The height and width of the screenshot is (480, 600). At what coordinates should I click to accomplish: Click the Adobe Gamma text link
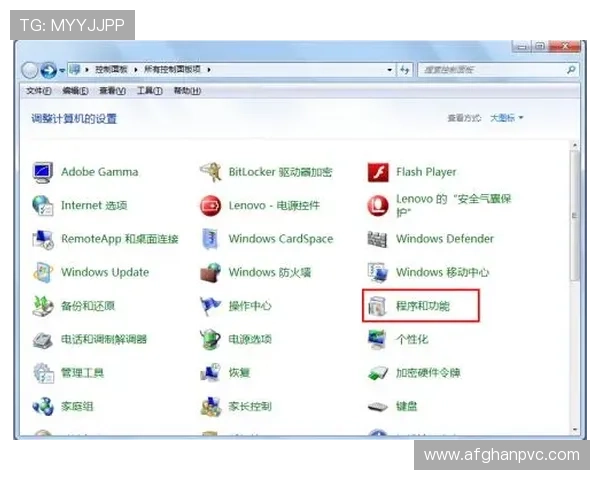click(99, 172)
